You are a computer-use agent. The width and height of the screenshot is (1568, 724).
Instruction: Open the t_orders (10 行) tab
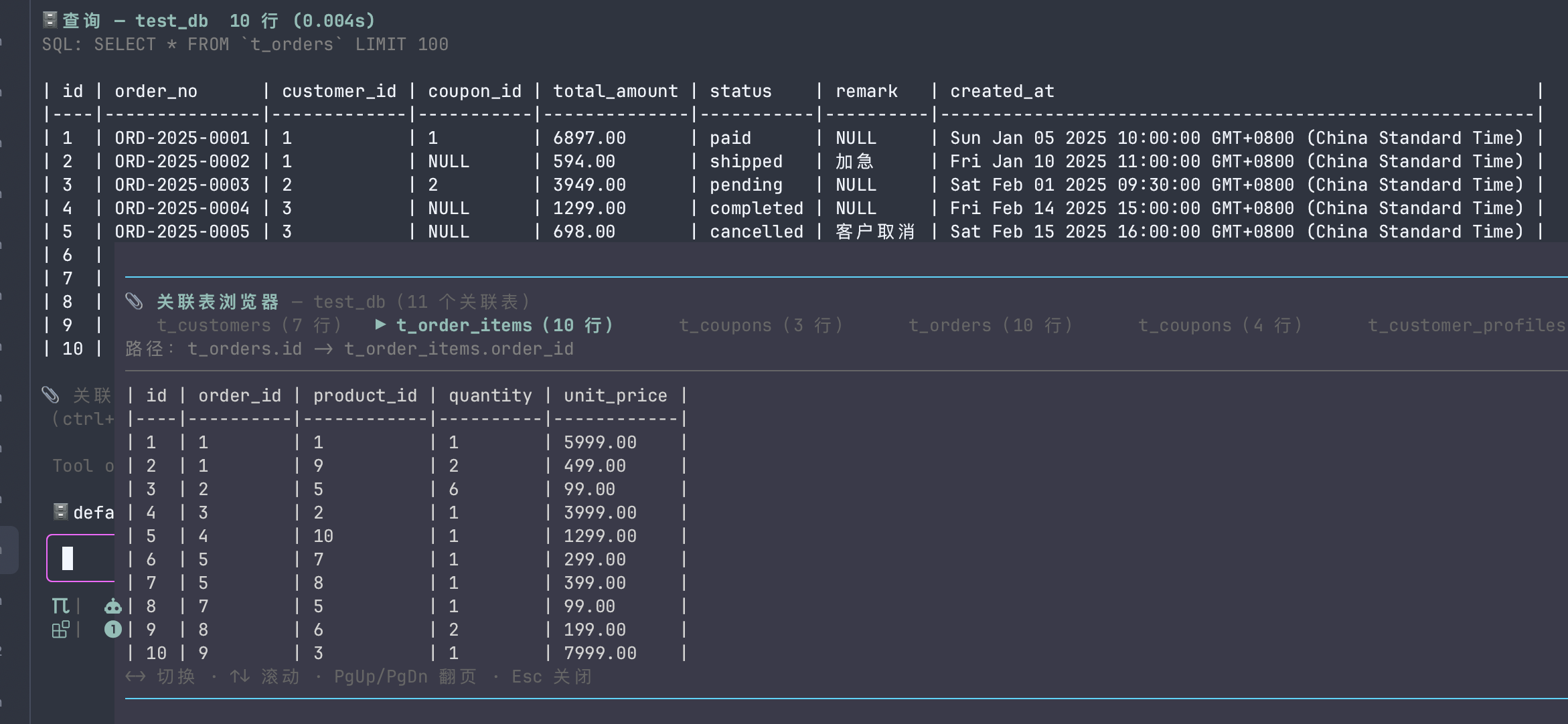point(991,325)
